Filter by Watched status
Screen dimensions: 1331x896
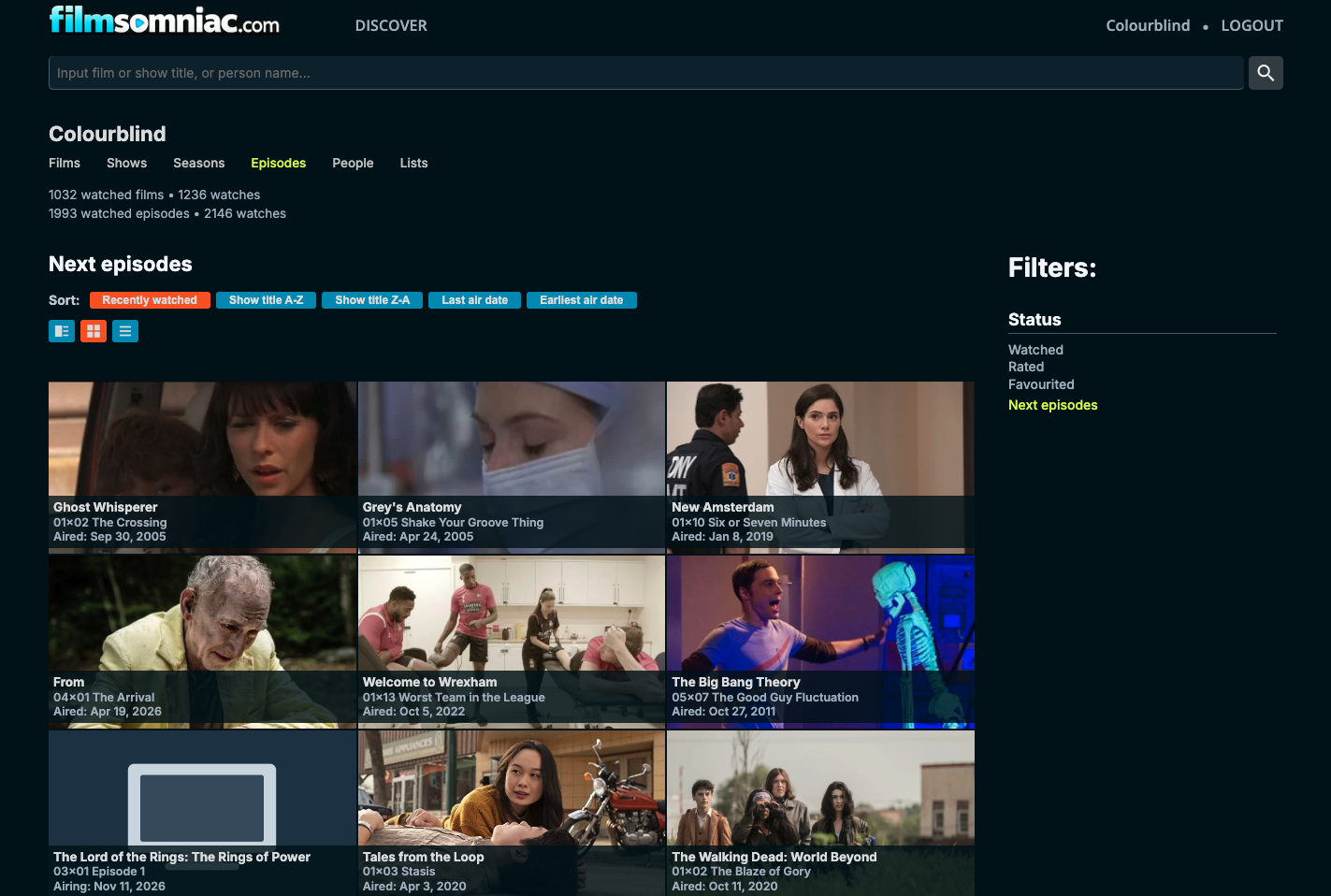(x=1035, y=350)
